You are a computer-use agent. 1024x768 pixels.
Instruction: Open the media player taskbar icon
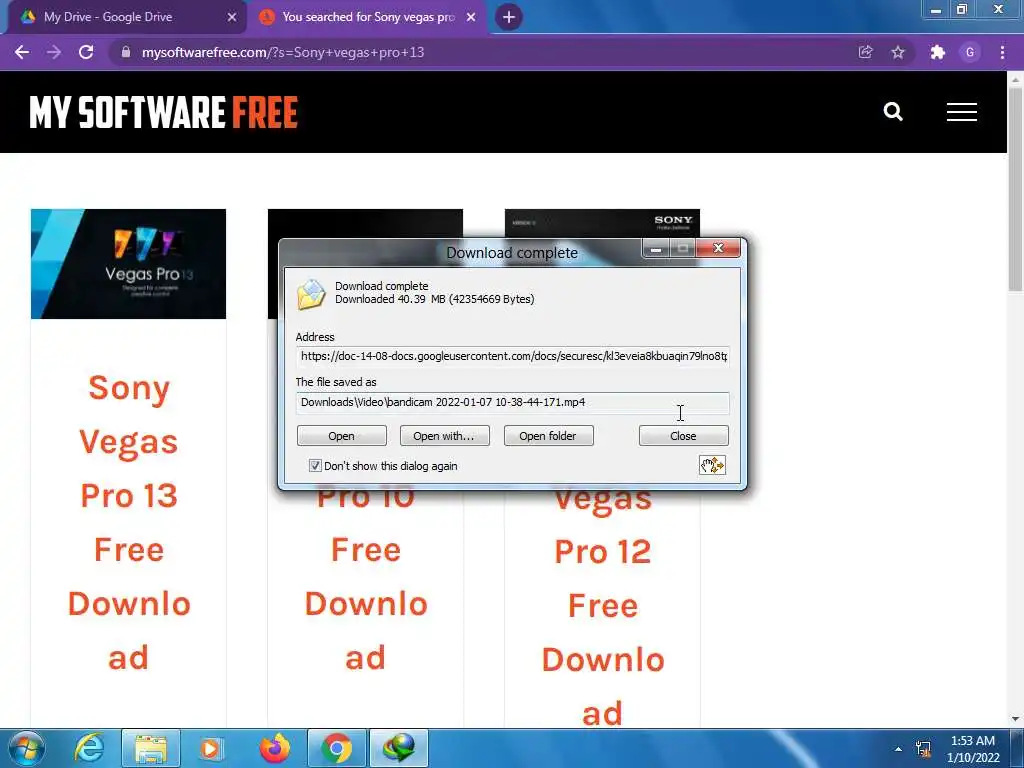tap(211, 748)
